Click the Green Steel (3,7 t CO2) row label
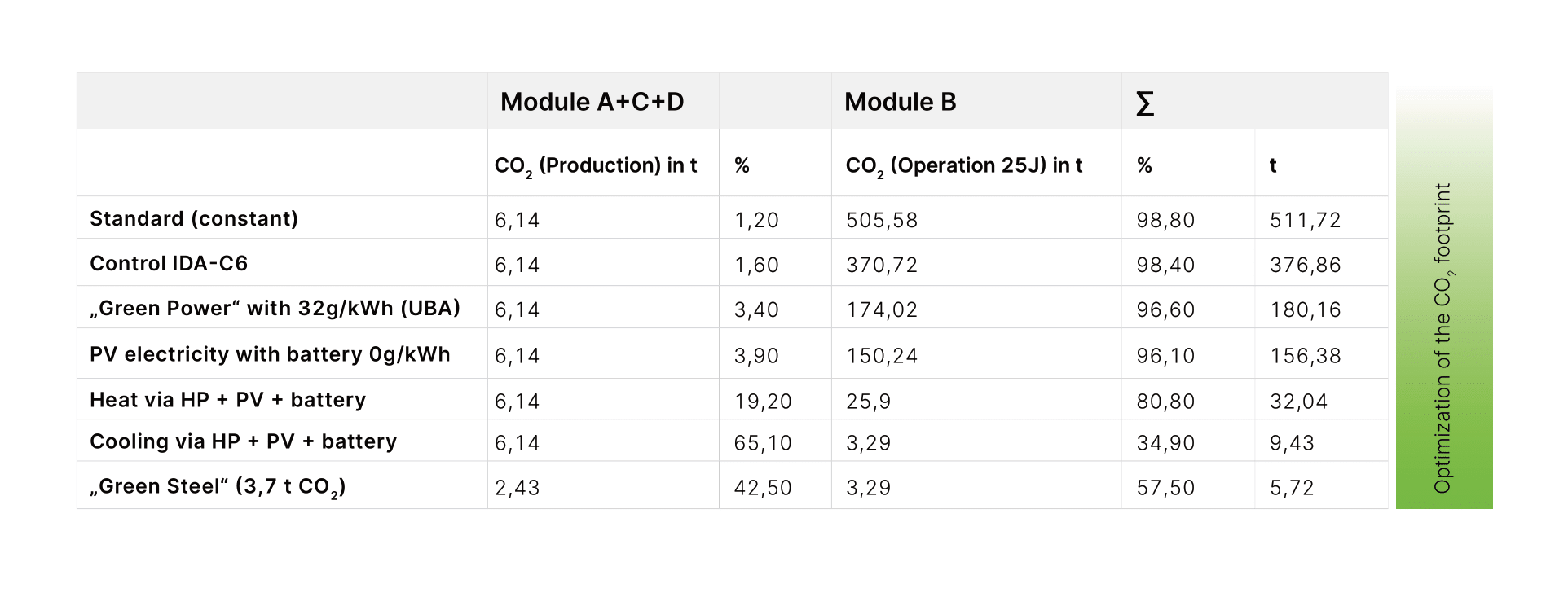 pos(218,486)
